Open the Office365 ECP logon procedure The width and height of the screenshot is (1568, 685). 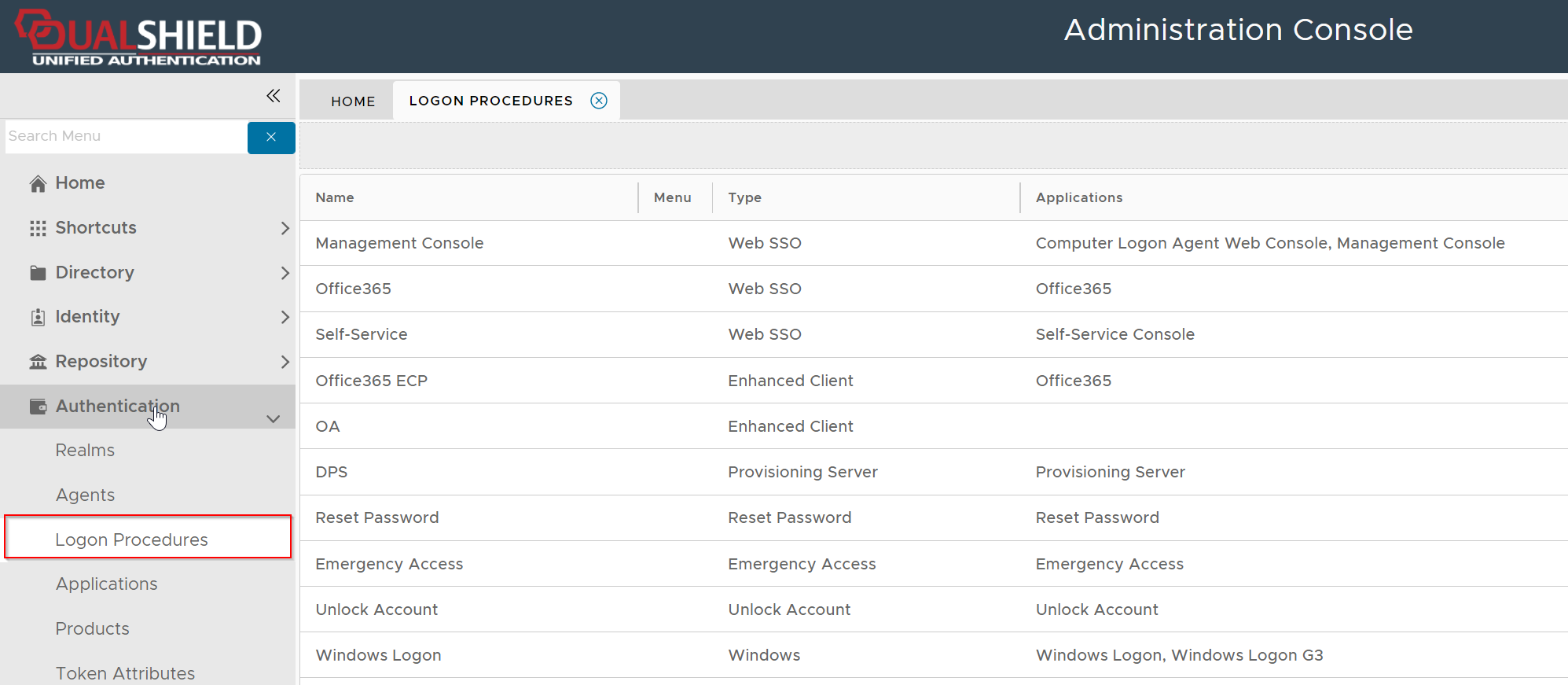(371, 381)
